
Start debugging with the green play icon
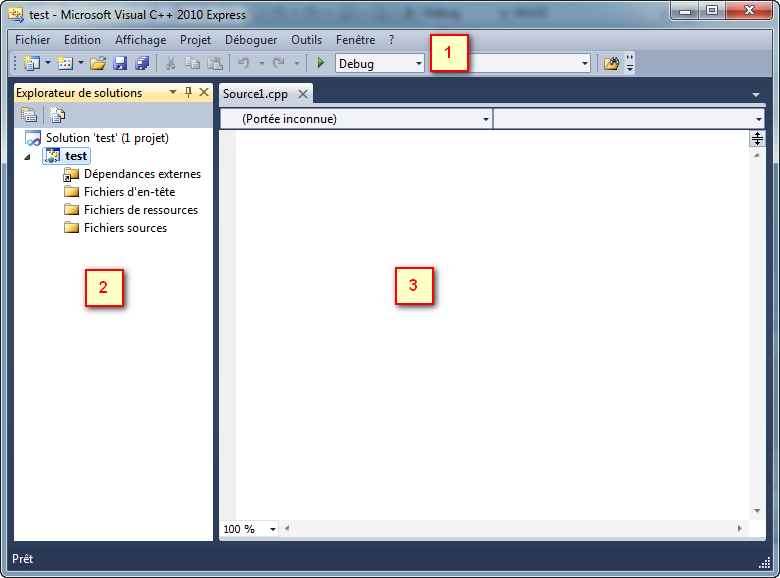[x=321, y=63]
